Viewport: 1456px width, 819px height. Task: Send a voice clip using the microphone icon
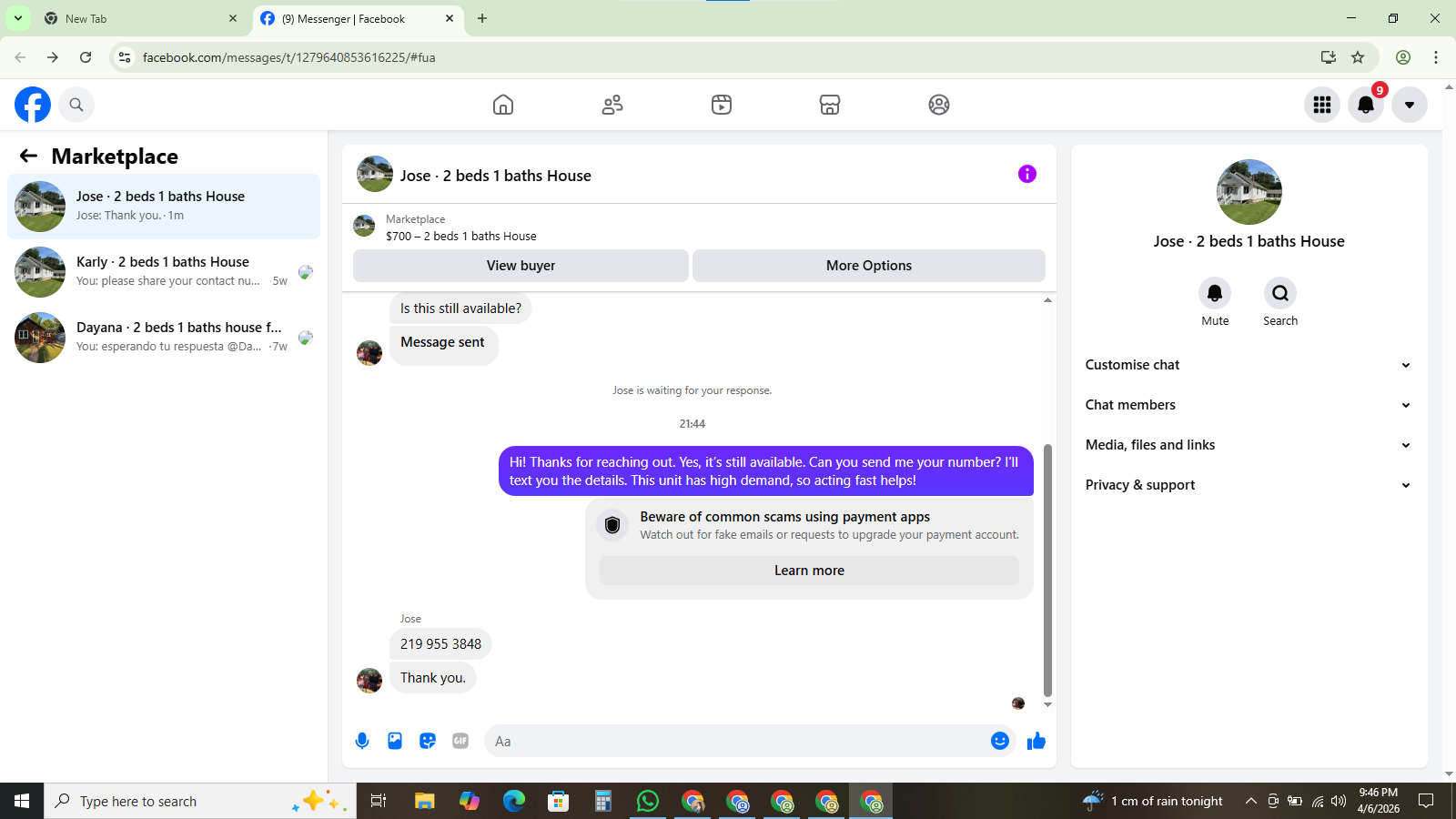(x=362, y=741)
